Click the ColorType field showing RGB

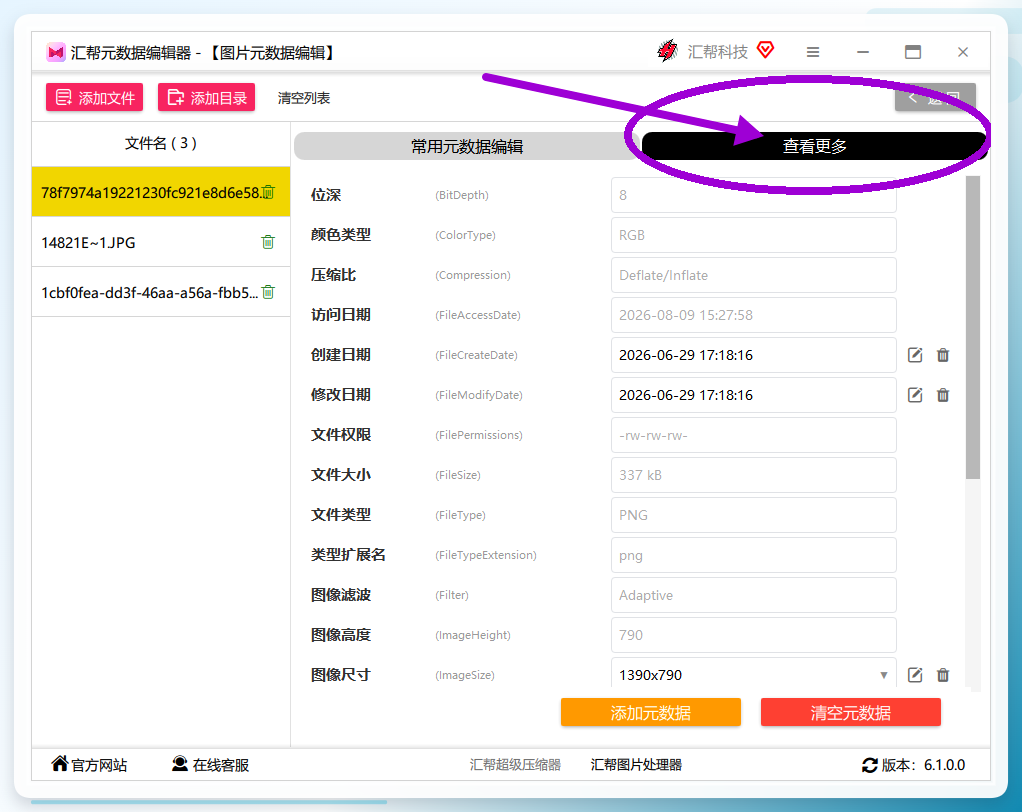pyautogui.click(x=753, y=235)
